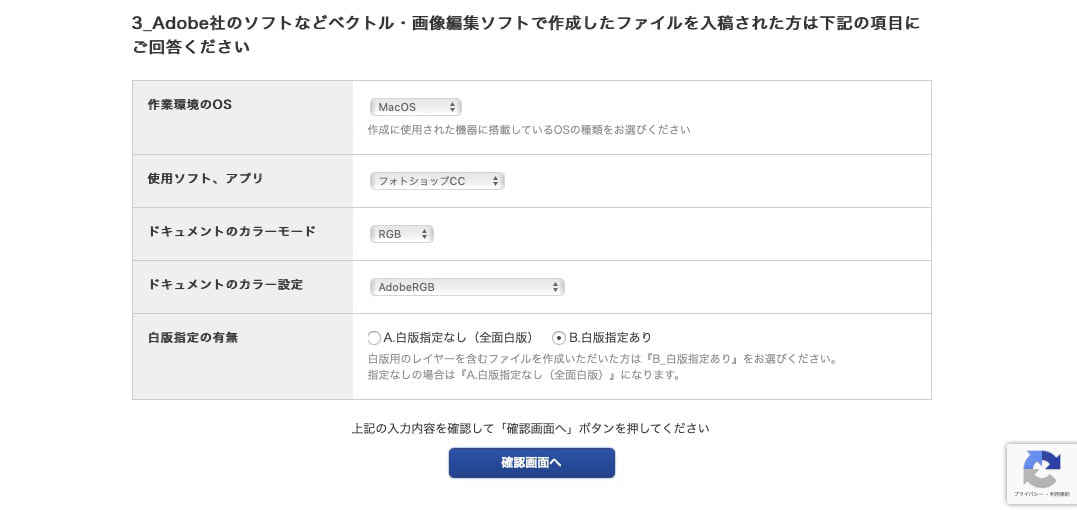Expand the RGB color mode dropdown
The width and height of the screenshot is (1077, 510).
(x=401, y=234)
